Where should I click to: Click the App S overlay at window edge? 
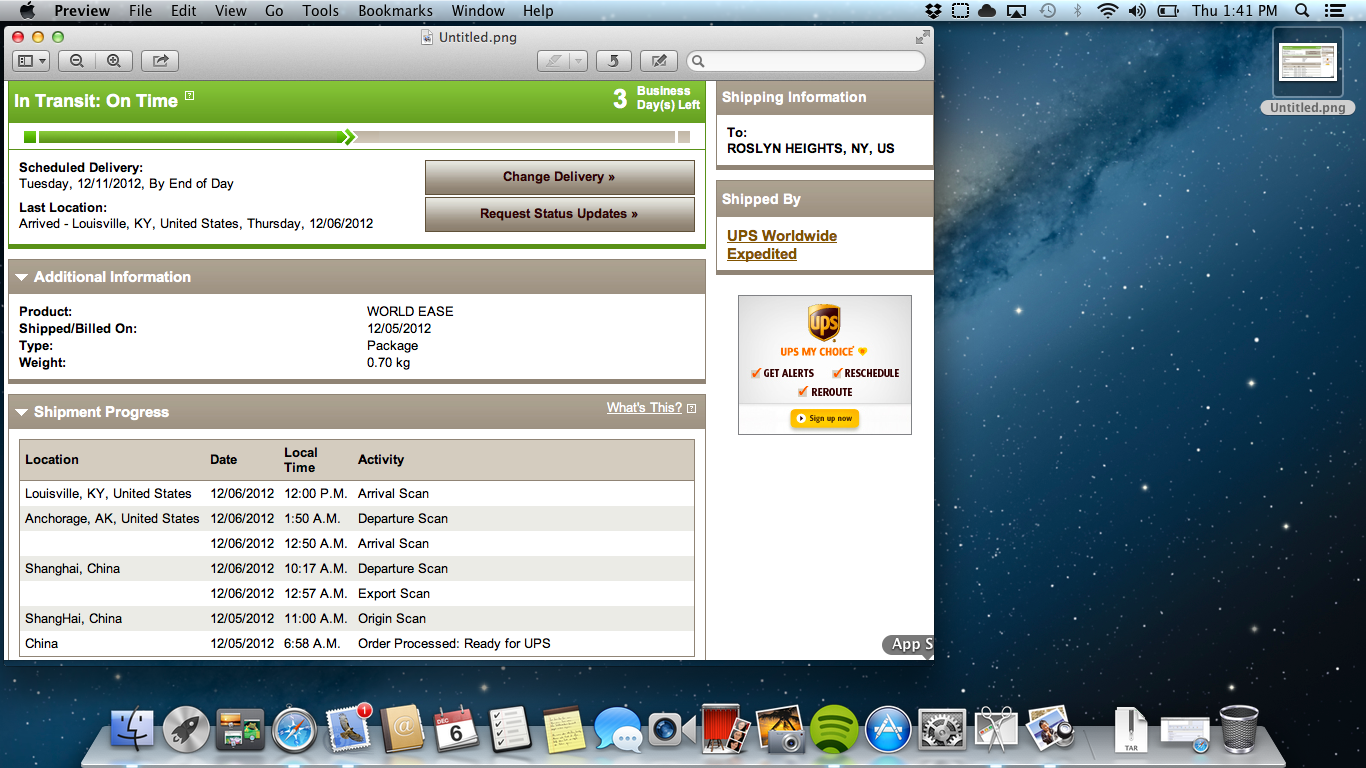(x=909, y=644)
